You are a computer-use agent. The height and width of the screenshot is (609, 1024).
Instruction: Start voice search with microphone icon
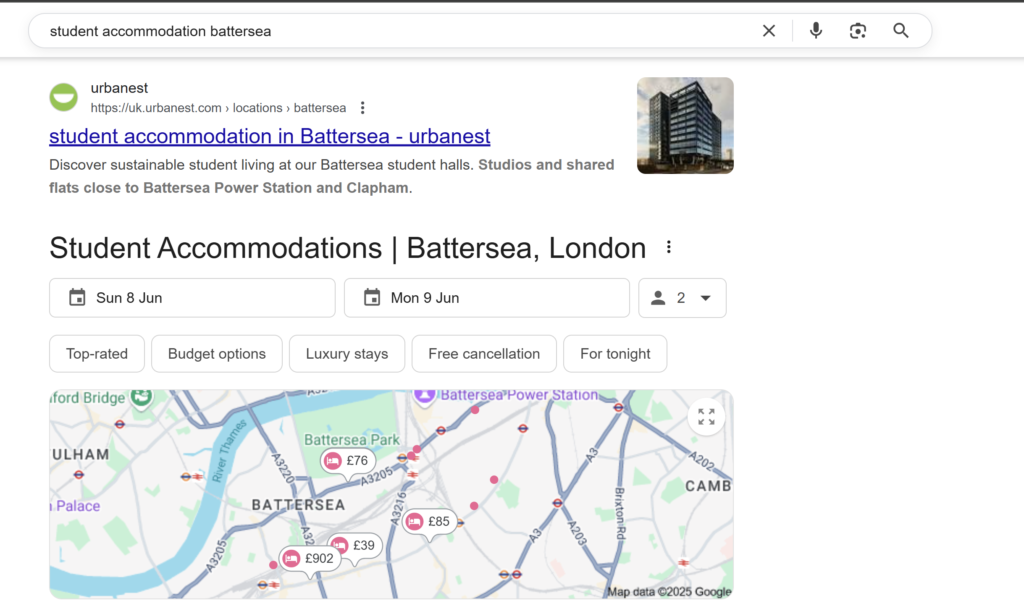click(816, 31)
